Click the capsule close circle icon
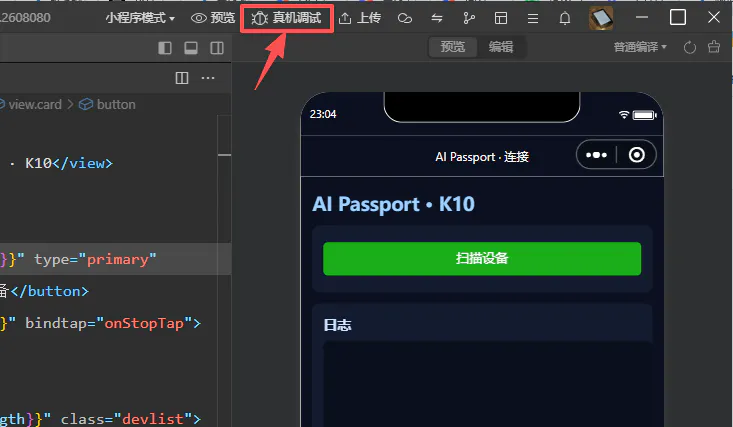 (x=637, y=155)
